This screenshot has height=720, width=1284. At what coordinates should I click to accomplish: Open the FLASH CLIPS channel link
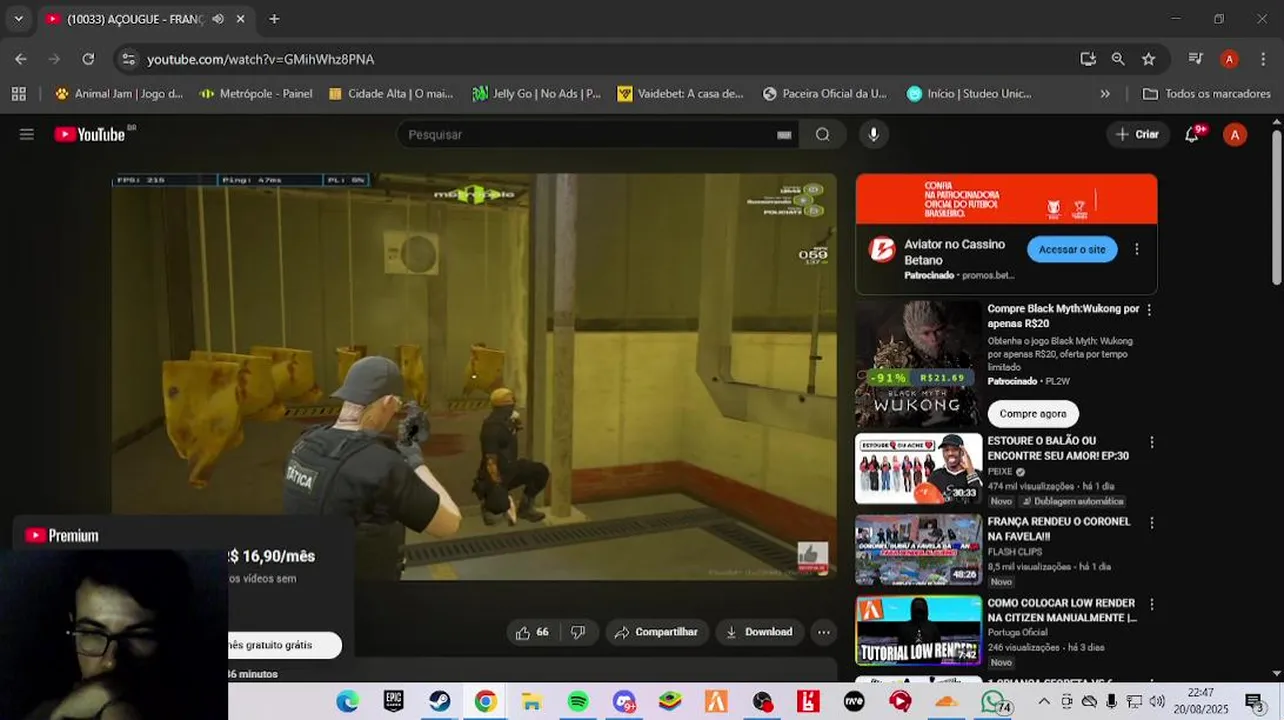tap(1015, 552)
